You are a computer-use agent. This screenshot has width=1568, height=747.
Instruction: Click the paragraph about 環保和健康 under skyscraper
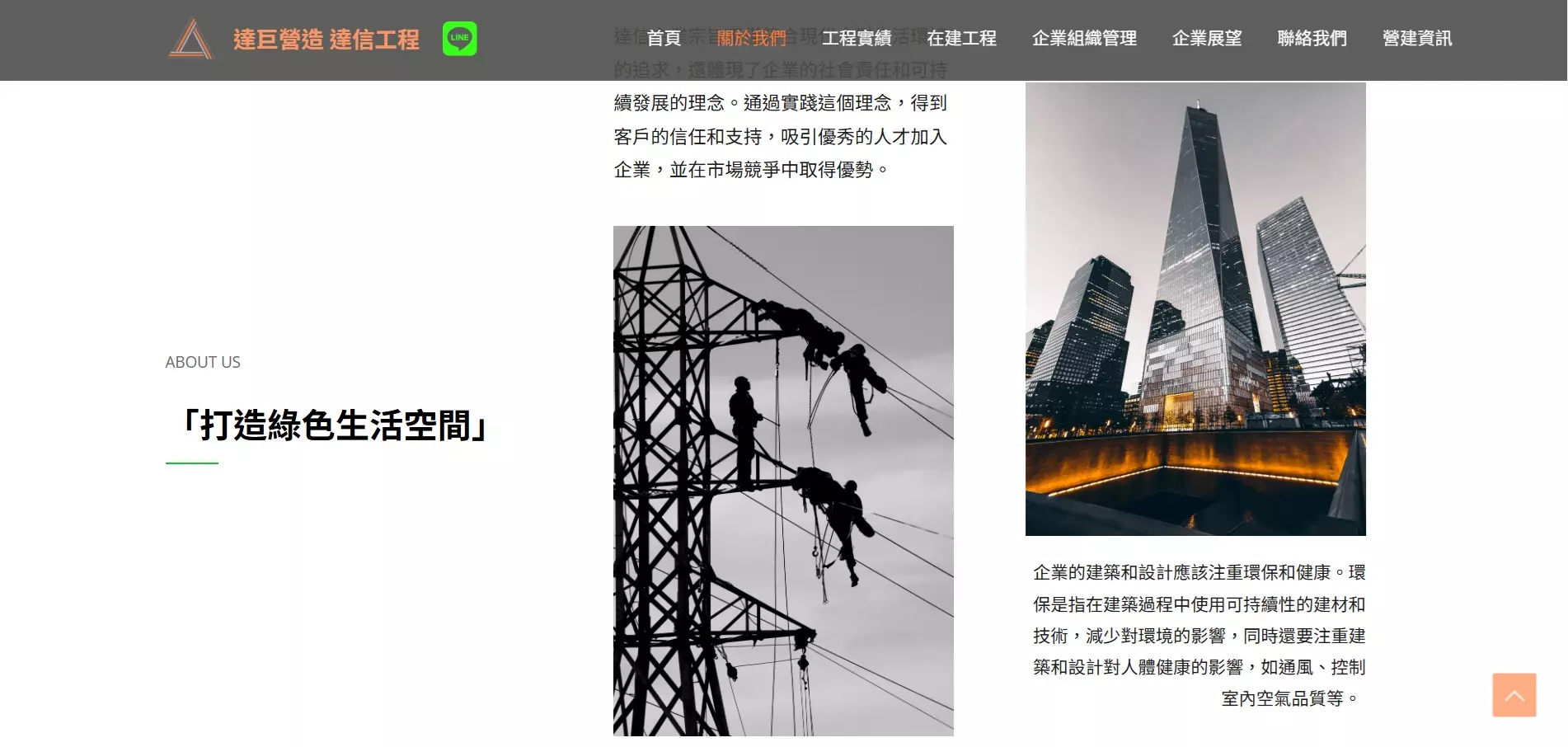pos(1199,635)
